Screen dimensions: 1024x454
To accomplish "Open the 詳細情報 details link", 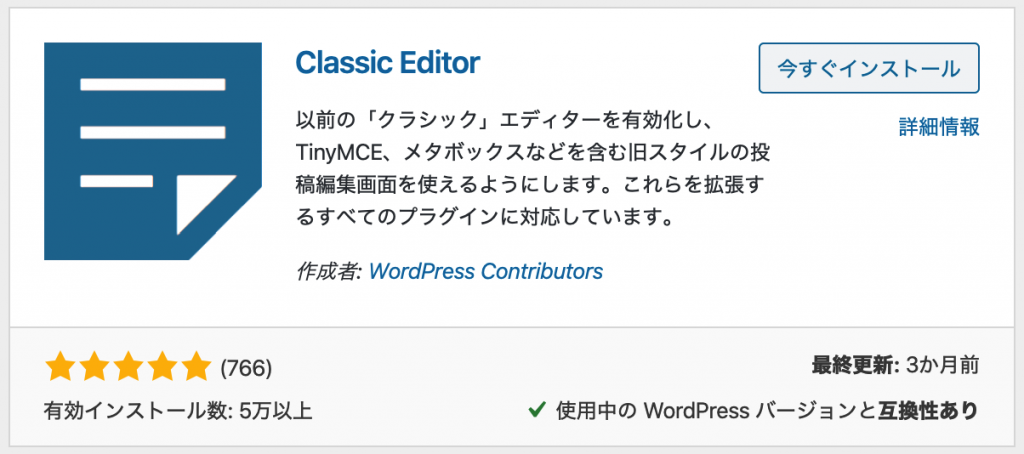I will [x=938, y=127].
